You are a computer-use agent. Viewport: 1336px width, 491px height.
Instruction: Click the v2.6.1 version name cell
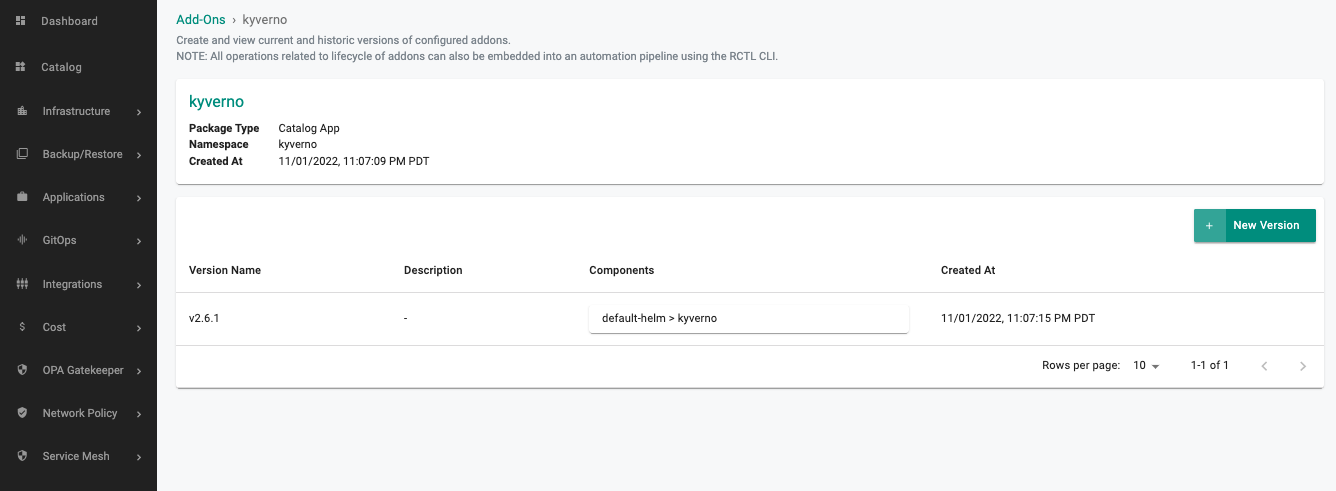click(204, 318)
